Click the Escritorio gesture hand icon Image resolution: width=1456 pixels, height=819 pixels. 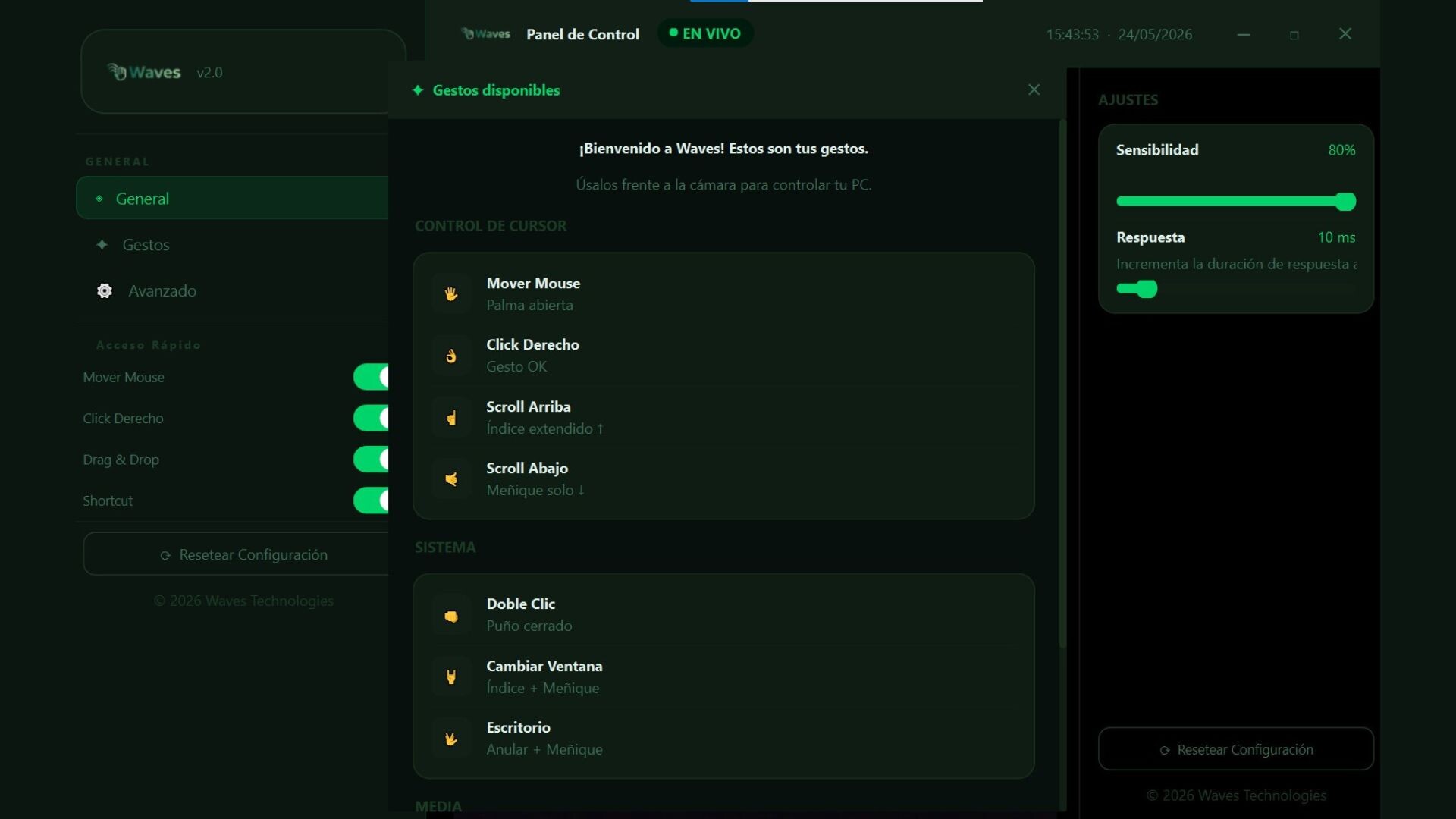point(451,739)
